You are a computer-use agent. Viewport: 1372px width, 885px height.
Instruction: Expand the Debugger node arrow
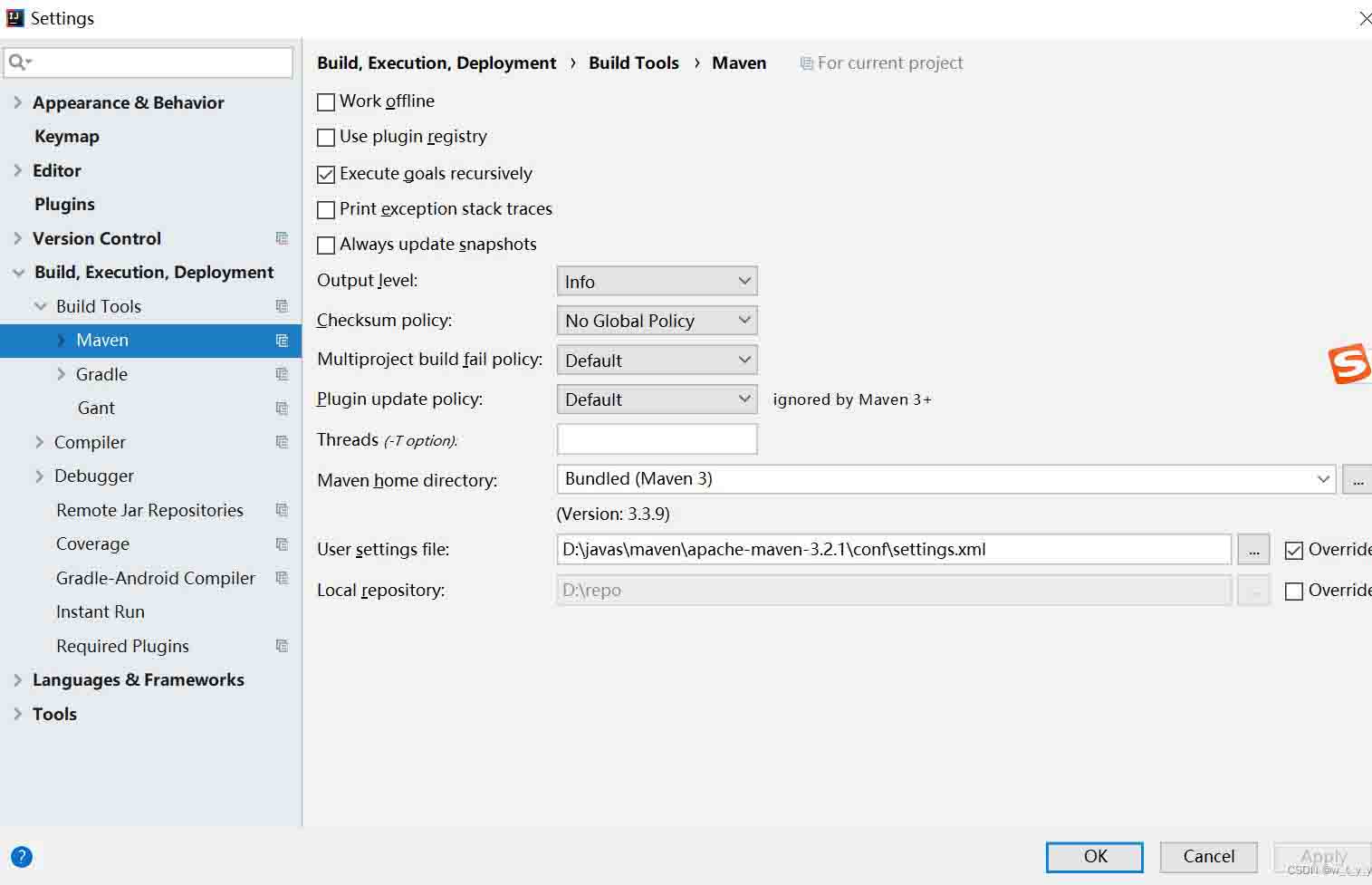pos(39,476)
